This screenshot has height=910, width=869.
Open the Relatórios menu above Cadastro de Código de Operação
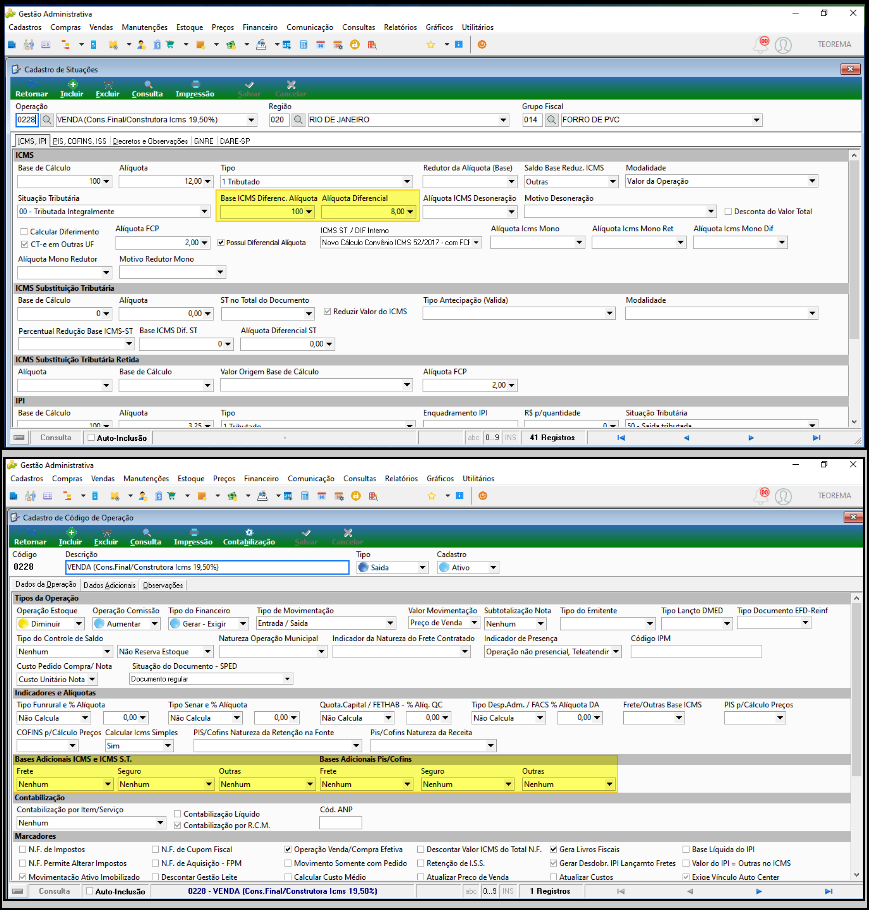coord(401,479)
